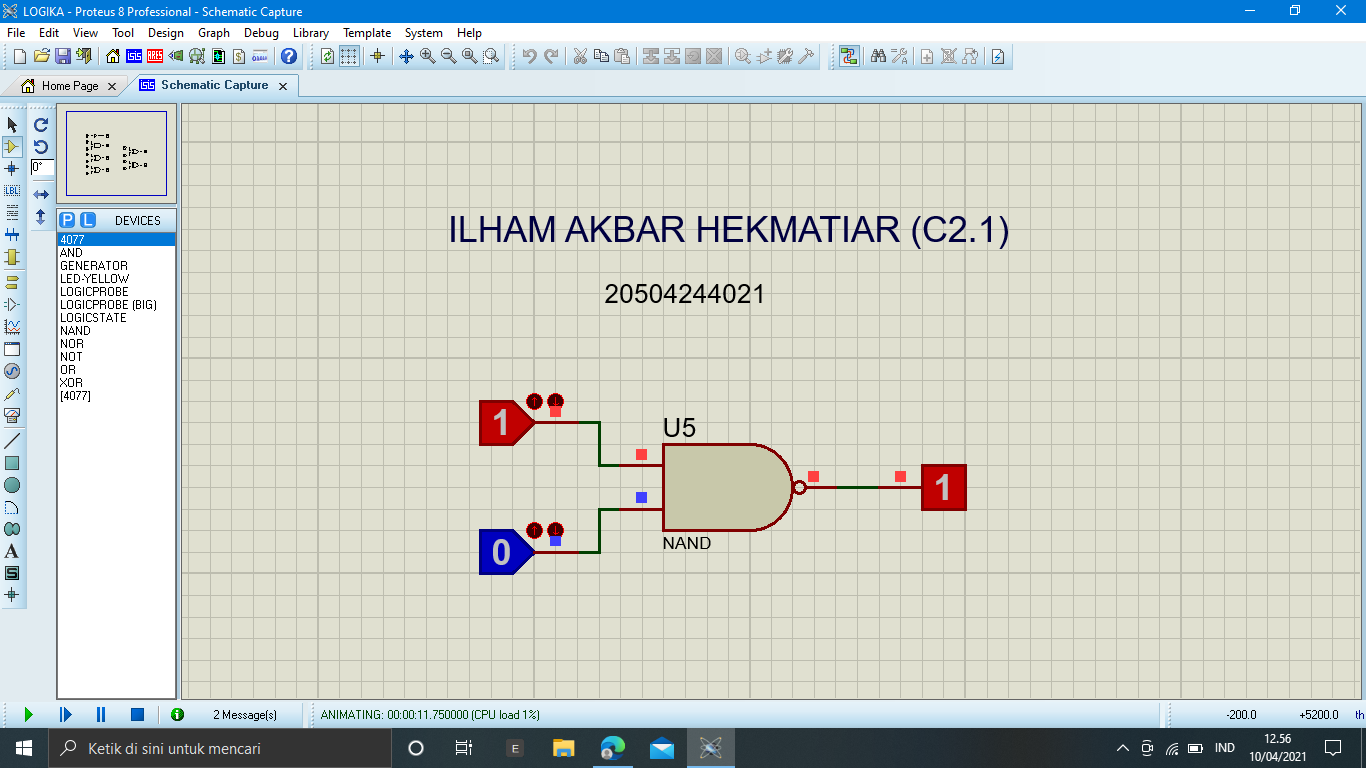Open the Debug menu
1366x768 pixels.
click(x=261, y=32)
